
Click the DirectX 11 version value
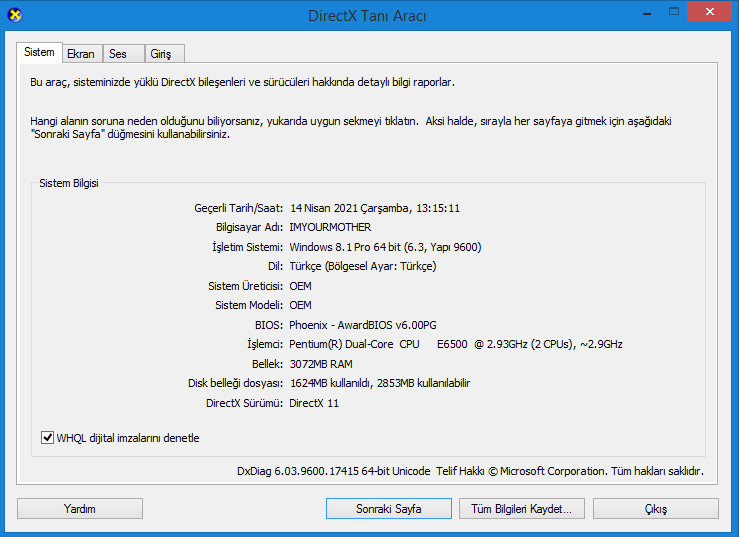(314, 403)
